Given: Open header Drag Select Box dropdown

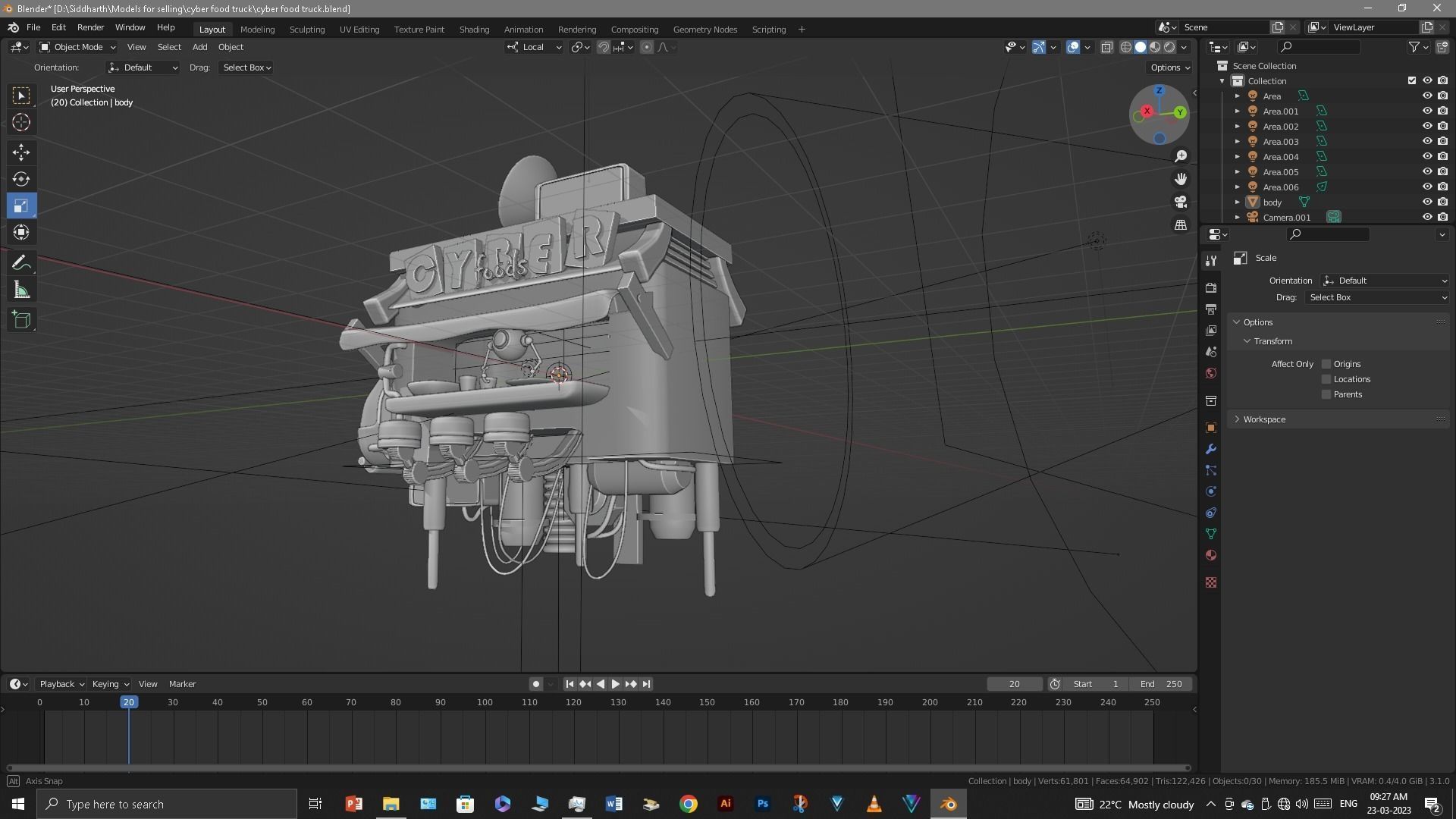Looking at the screenshot, I should 246,67.
